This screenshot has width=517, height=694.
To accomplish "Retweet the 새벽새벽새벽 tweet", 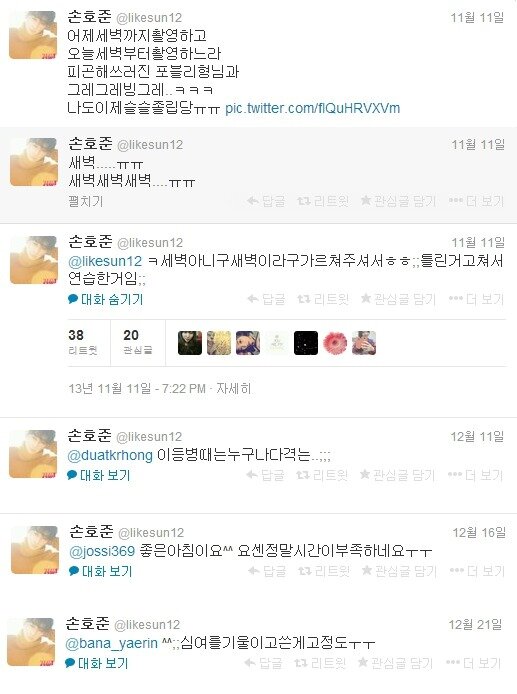I will (323, 201).
